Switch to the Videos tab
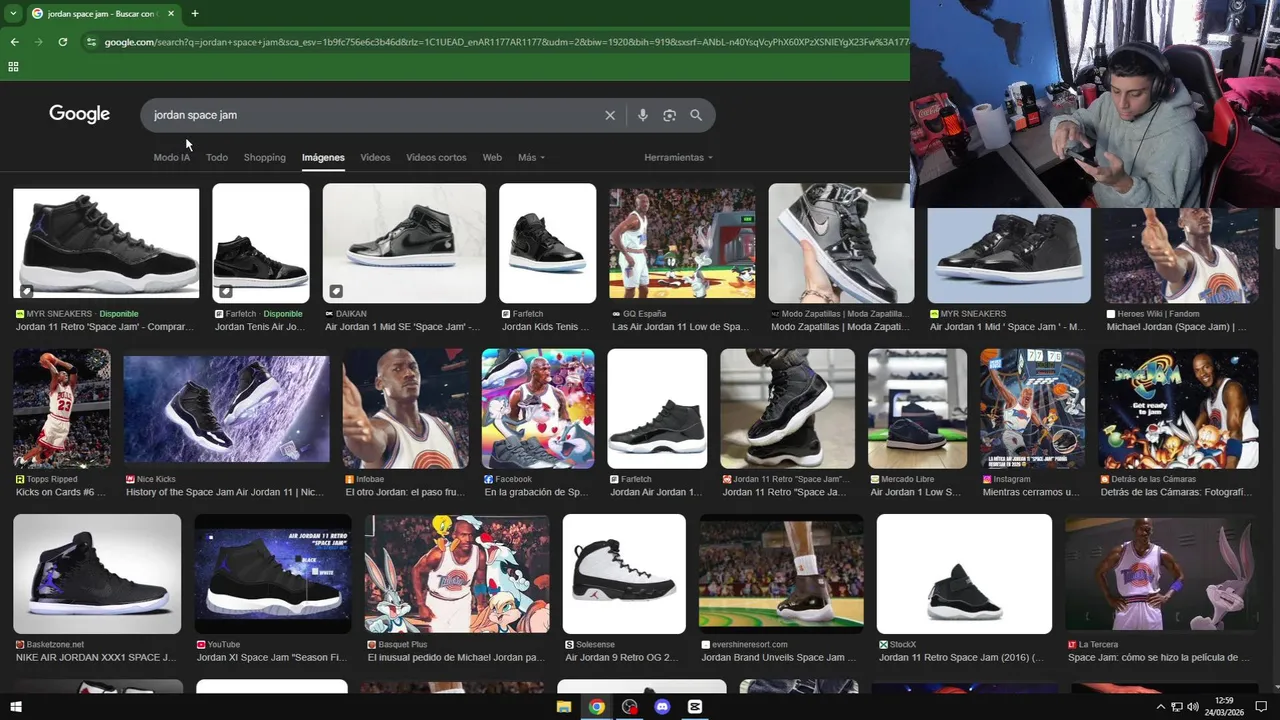Screen dimensions: 1280x720 pyautogui.click(x=375, y=157)
